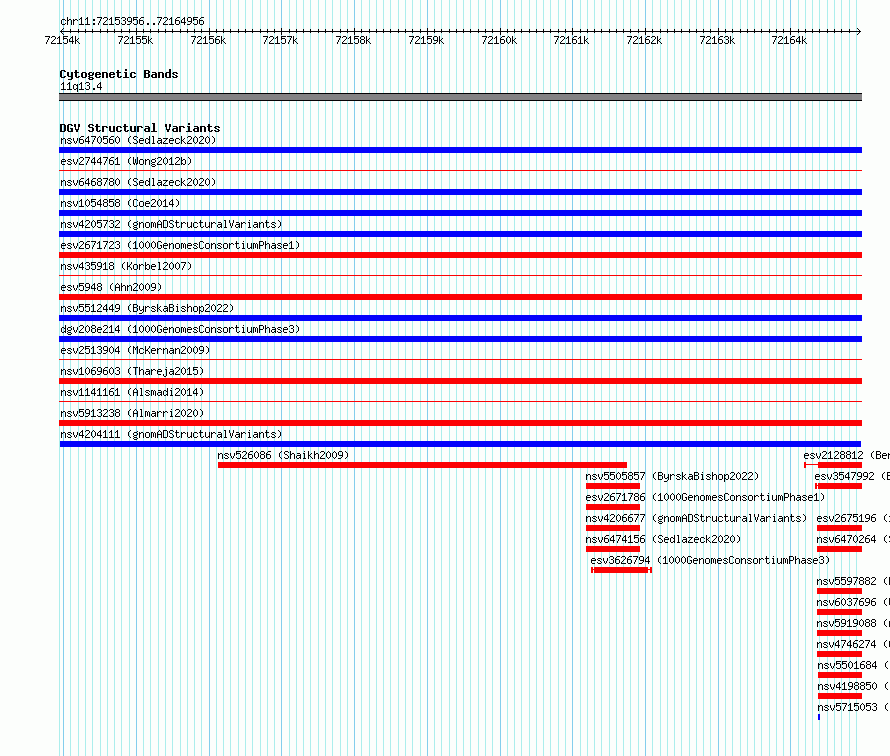Click the 72164k ruler tick

coord(789,40)
